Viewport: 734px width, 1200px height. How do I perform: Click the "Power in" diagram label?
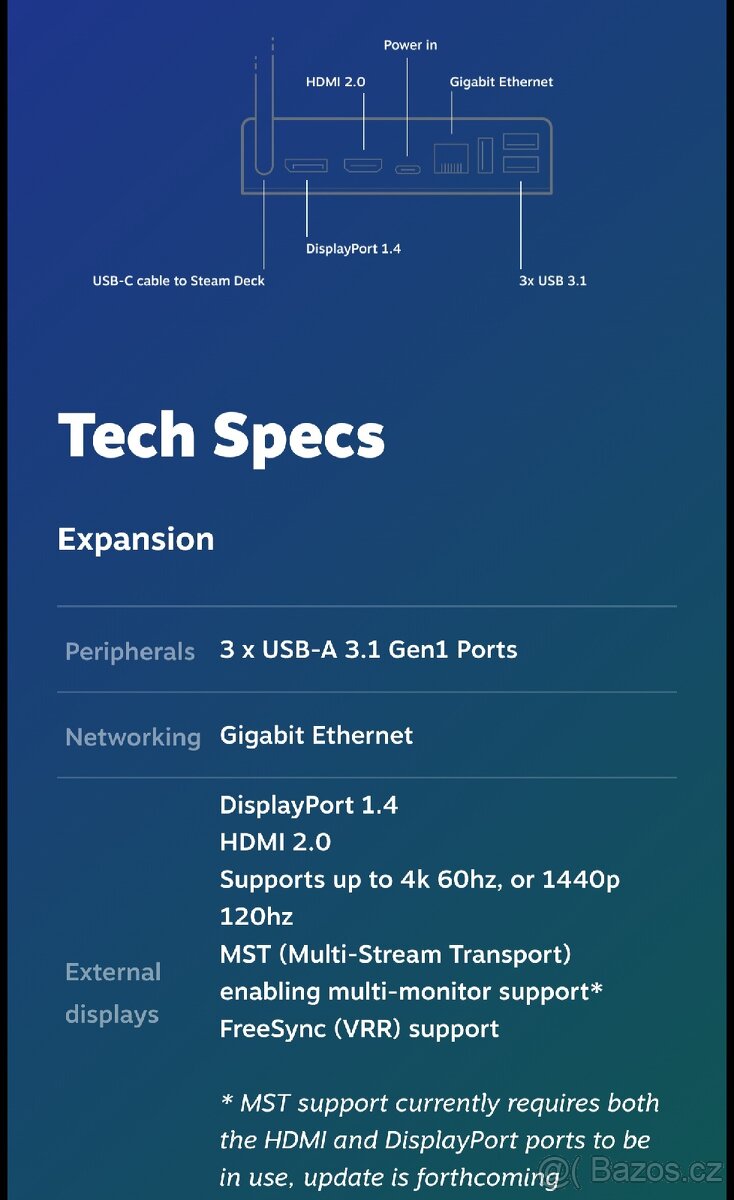pyautogui.click(x=410, y=45)
